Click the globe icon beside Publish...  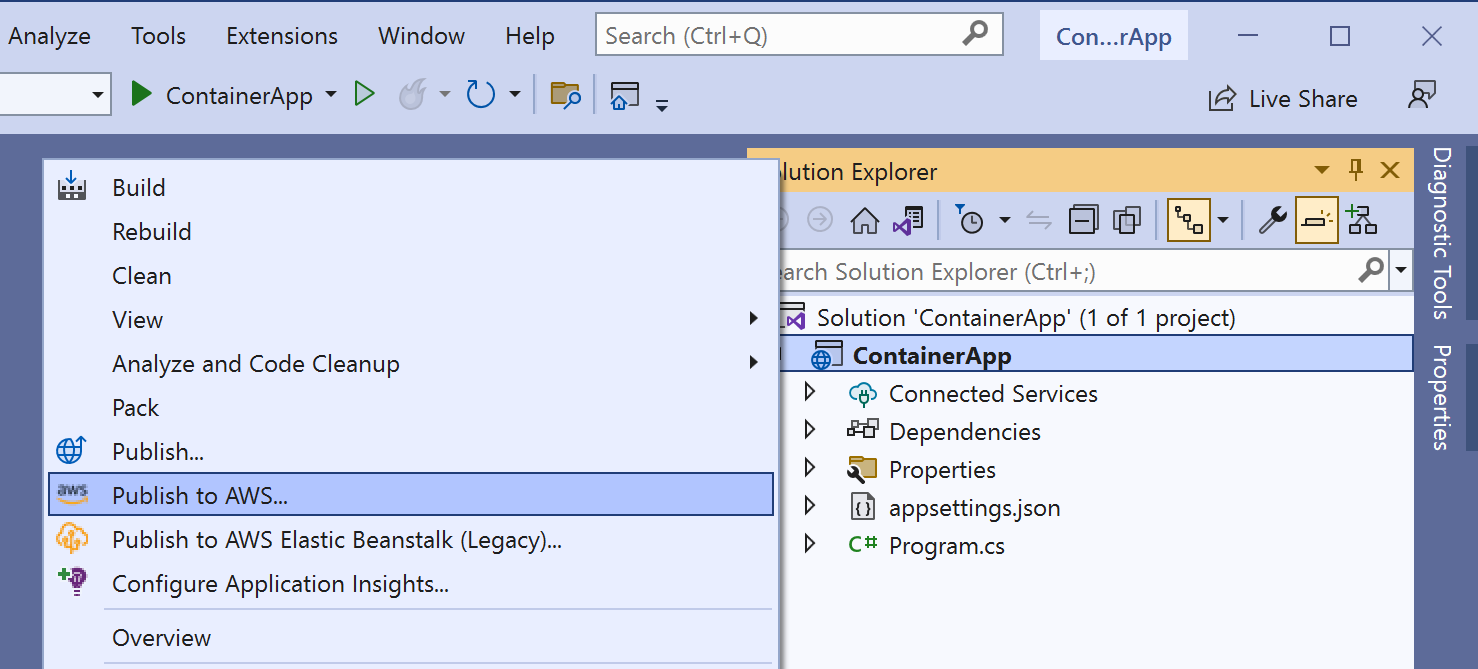pos(71,451)
